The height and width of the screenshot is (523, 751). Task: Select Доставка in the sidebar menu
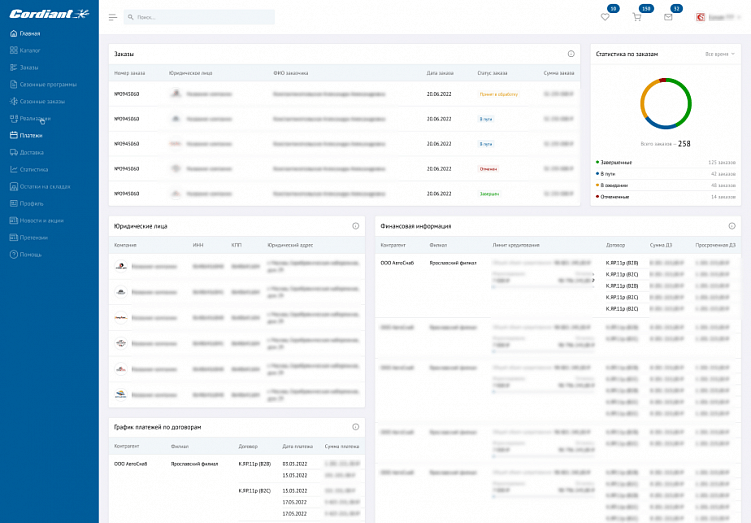(x=32, y=152)
